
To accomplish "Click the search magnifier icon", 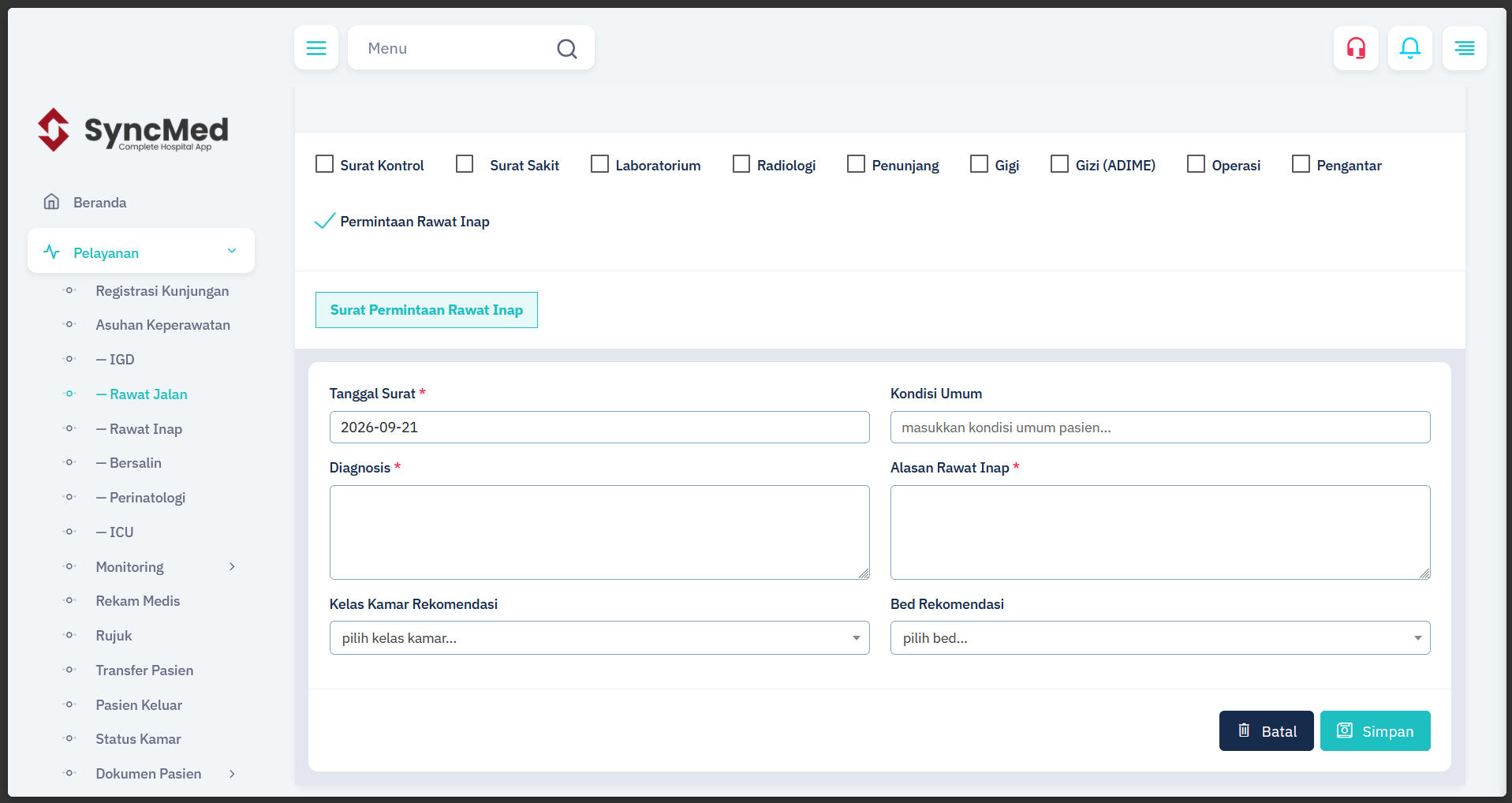I will click(566, 49).
